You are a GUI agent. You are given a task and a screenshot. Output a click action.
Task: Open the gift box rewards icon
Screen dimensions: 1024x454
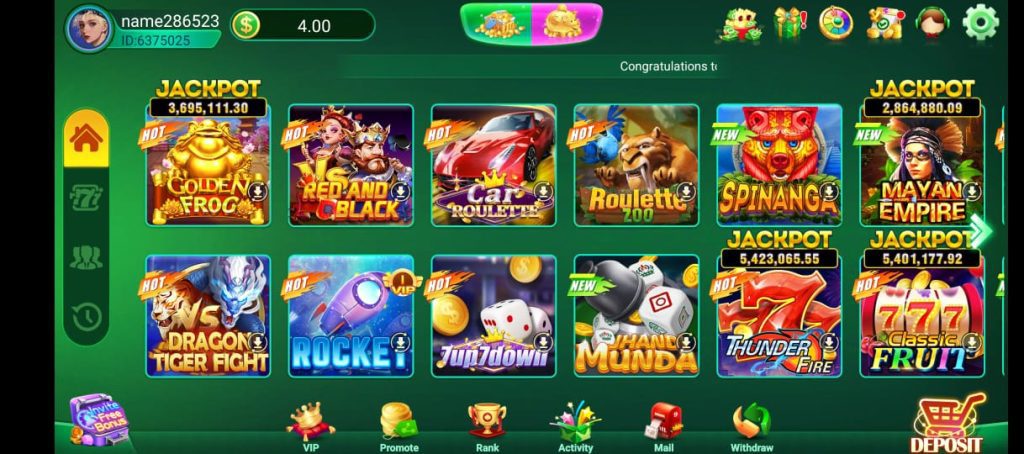789,23
